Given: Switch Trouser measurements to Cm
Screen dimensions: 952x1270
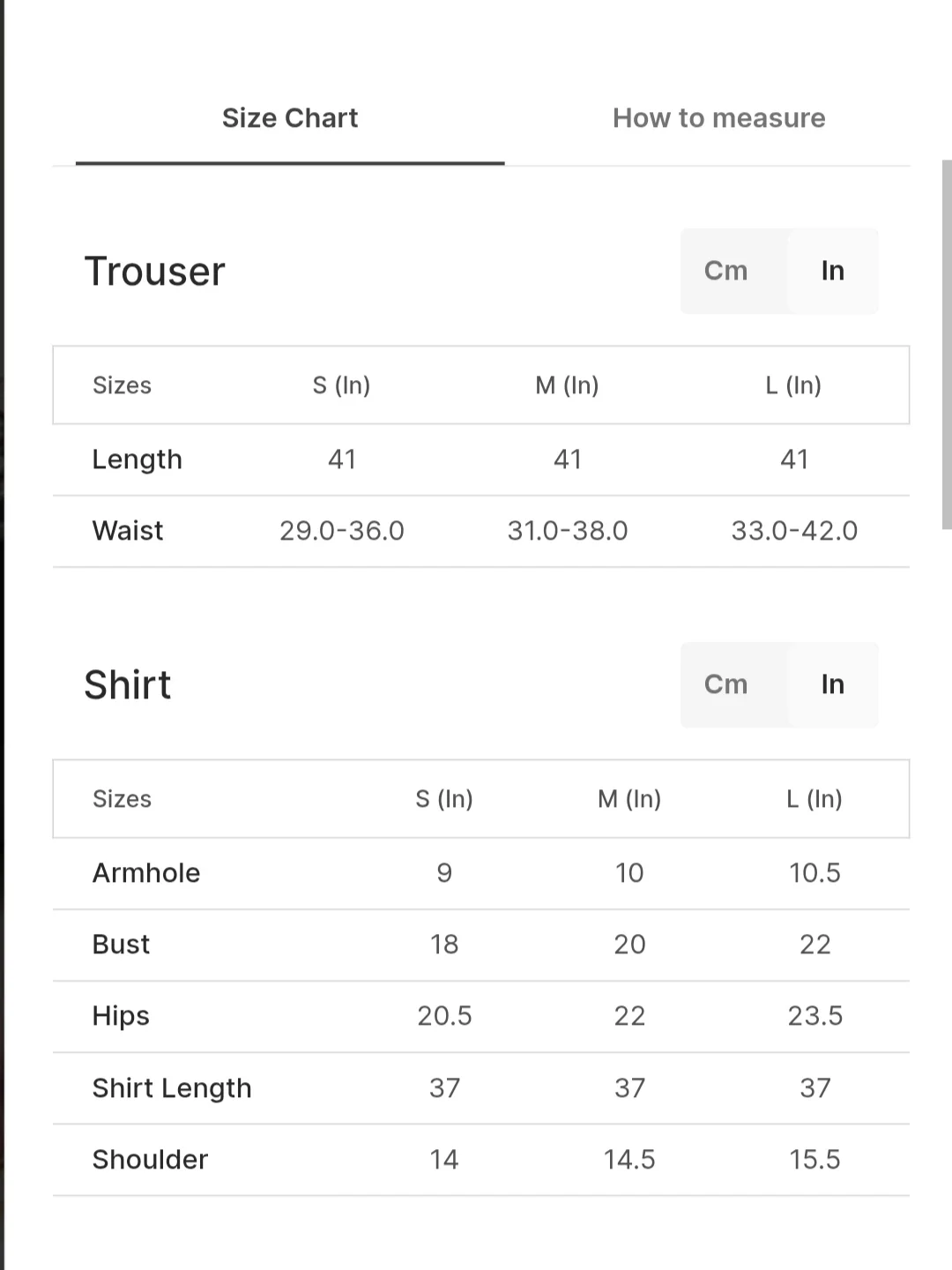Looking at the screenshot, I should [x=725, y=271].
